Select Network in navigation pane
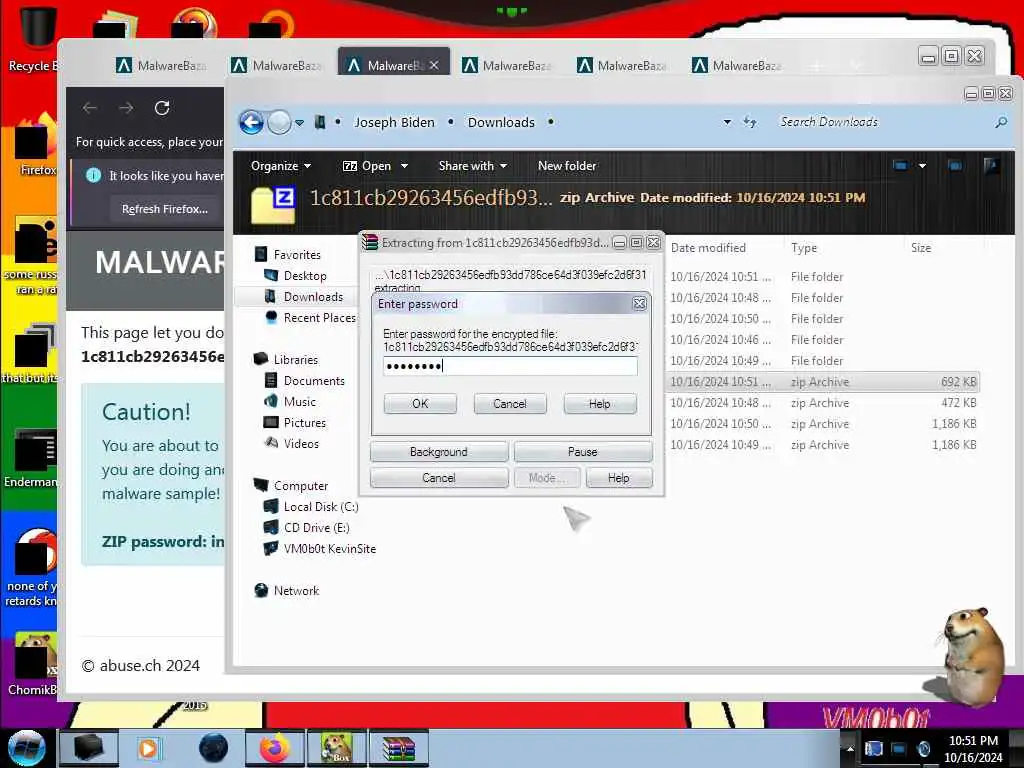The image size is (1024, 768). [x=296, y=590]
